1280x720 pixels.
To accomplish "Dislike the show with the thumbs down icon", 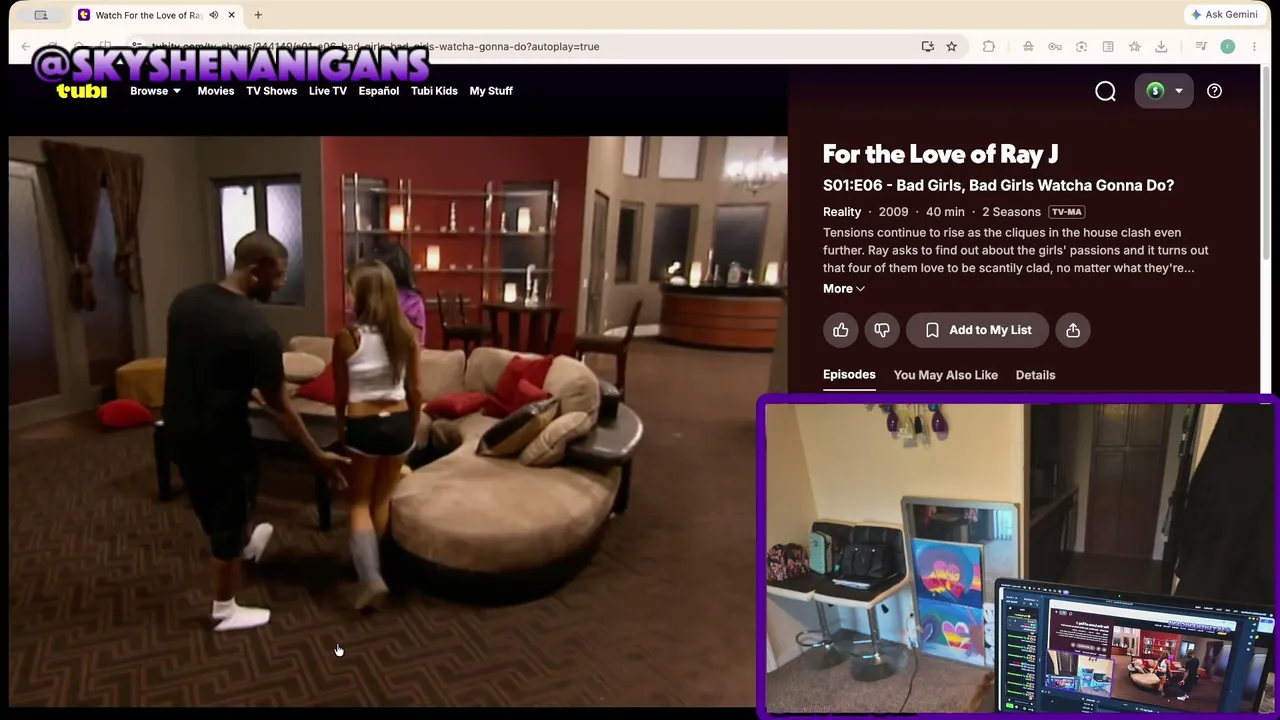I will click(882, 330).
